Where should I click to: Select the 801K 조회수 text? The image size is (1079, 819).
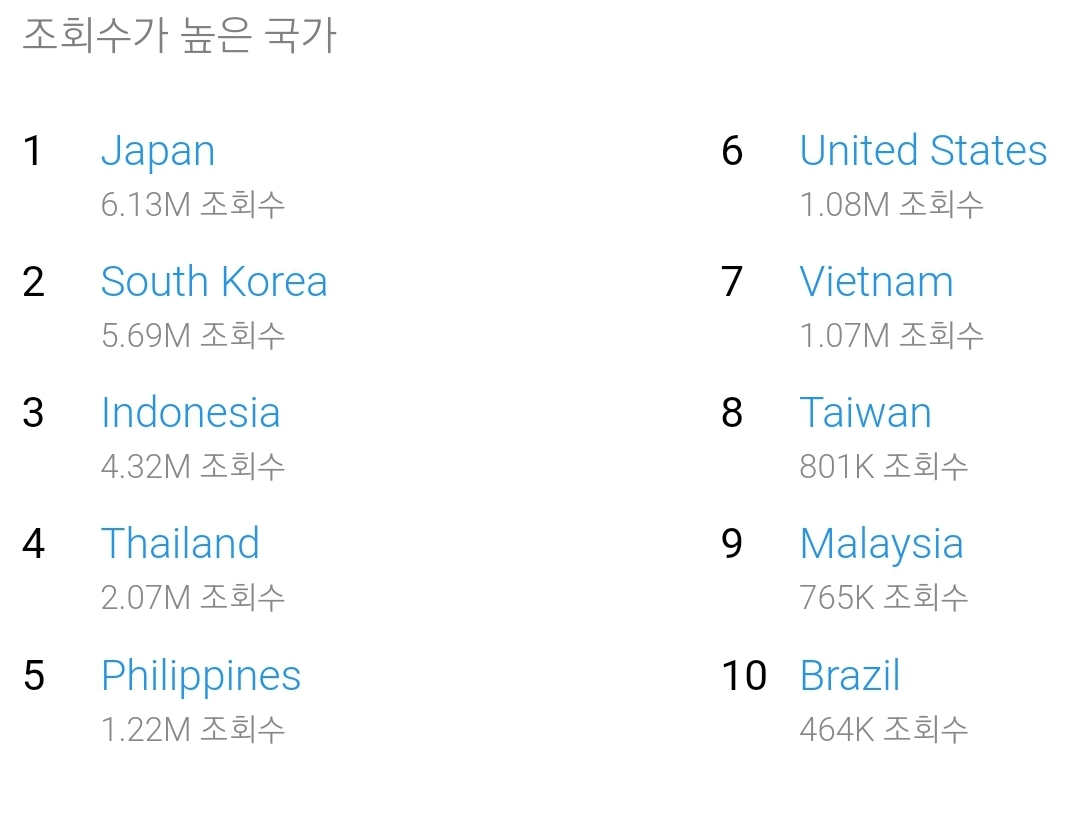(884, 466)
